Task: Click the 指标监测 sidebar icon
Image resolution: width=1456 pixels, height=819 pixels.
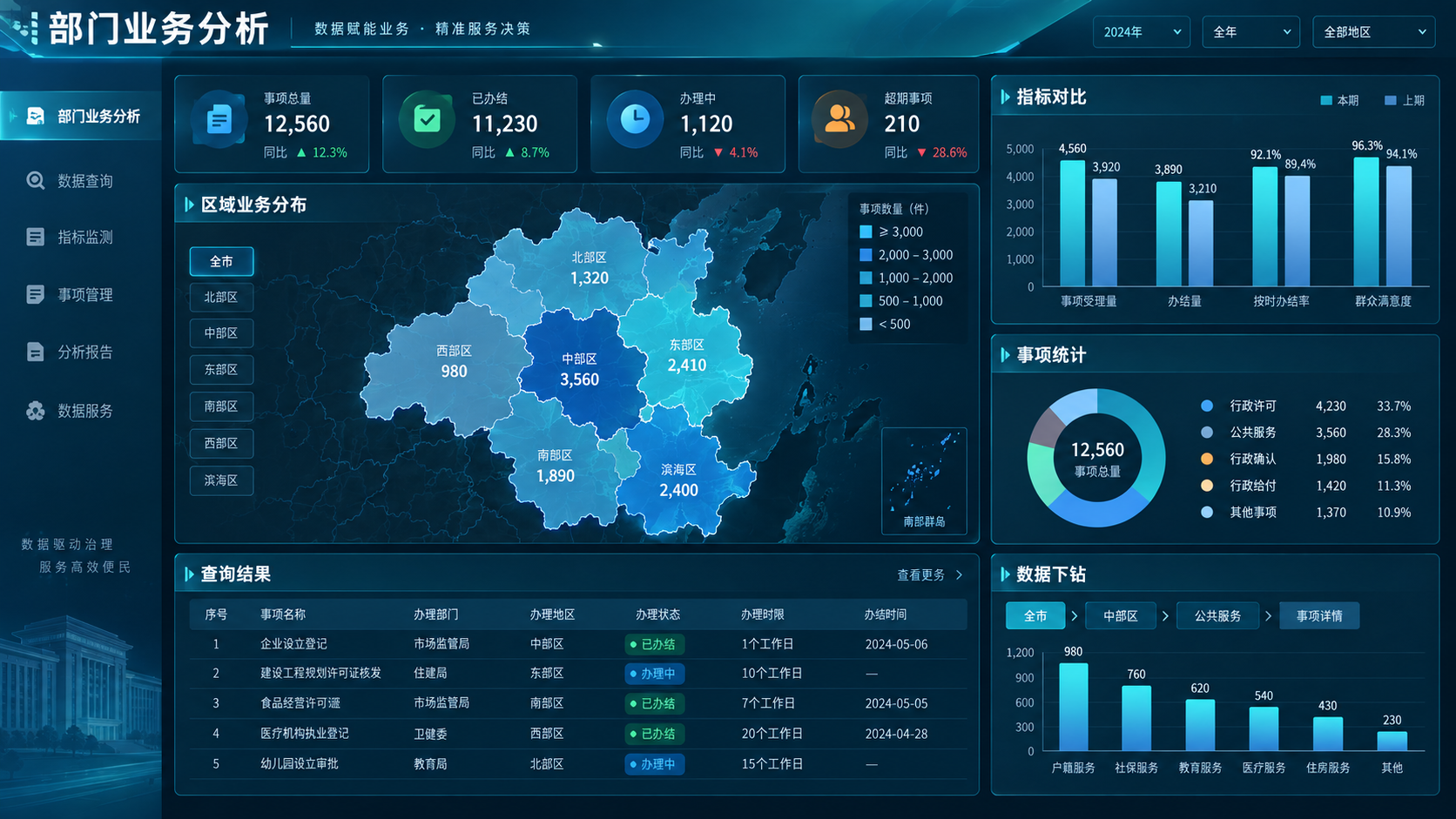Action: (x=36, y=237)
